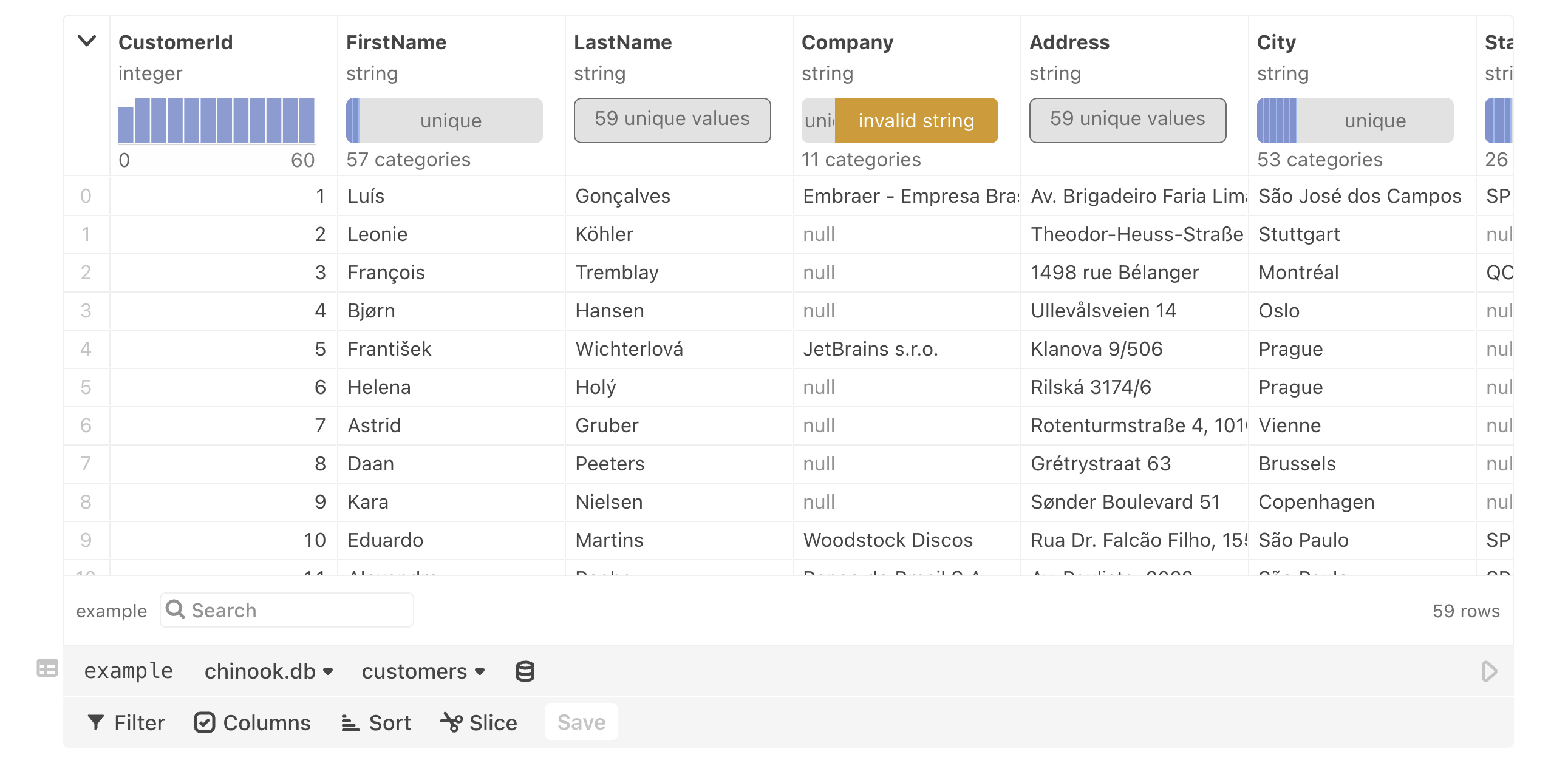Toggle the 59 unique values badge under LastName

tap(672, 119)
